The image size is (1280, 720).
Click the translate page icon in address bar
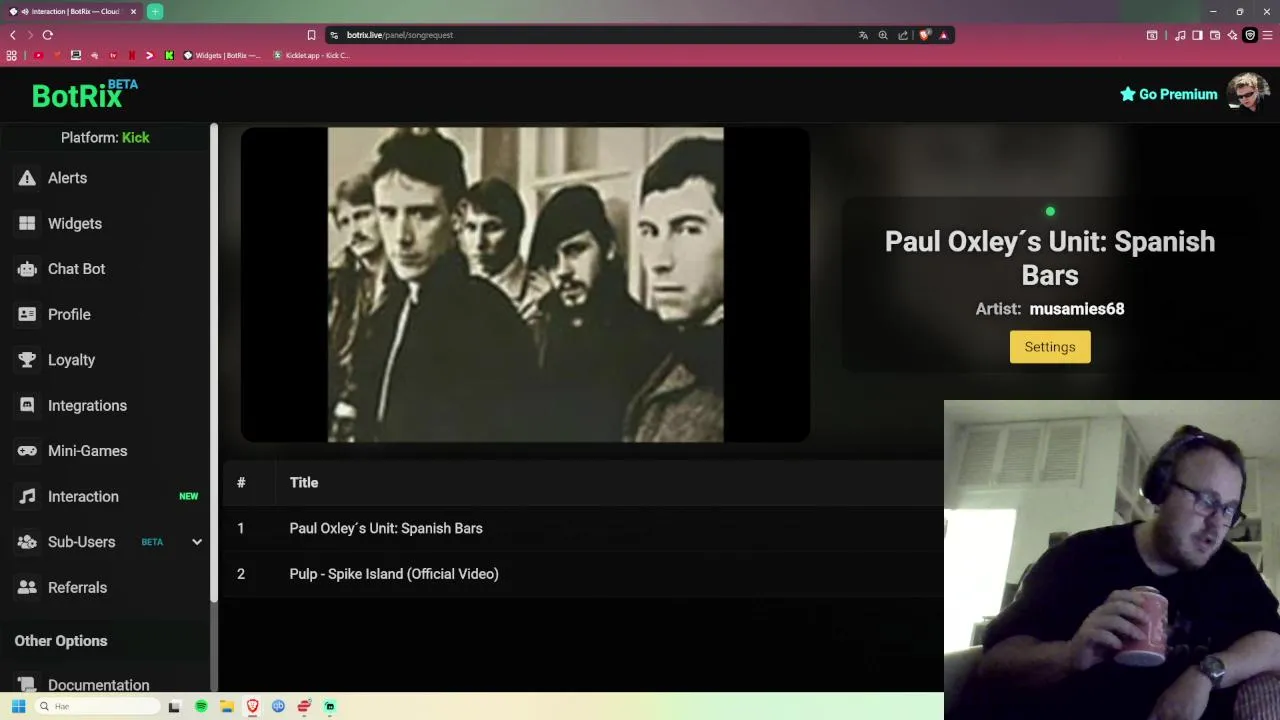pyautogui.click(x=863, y=35)
